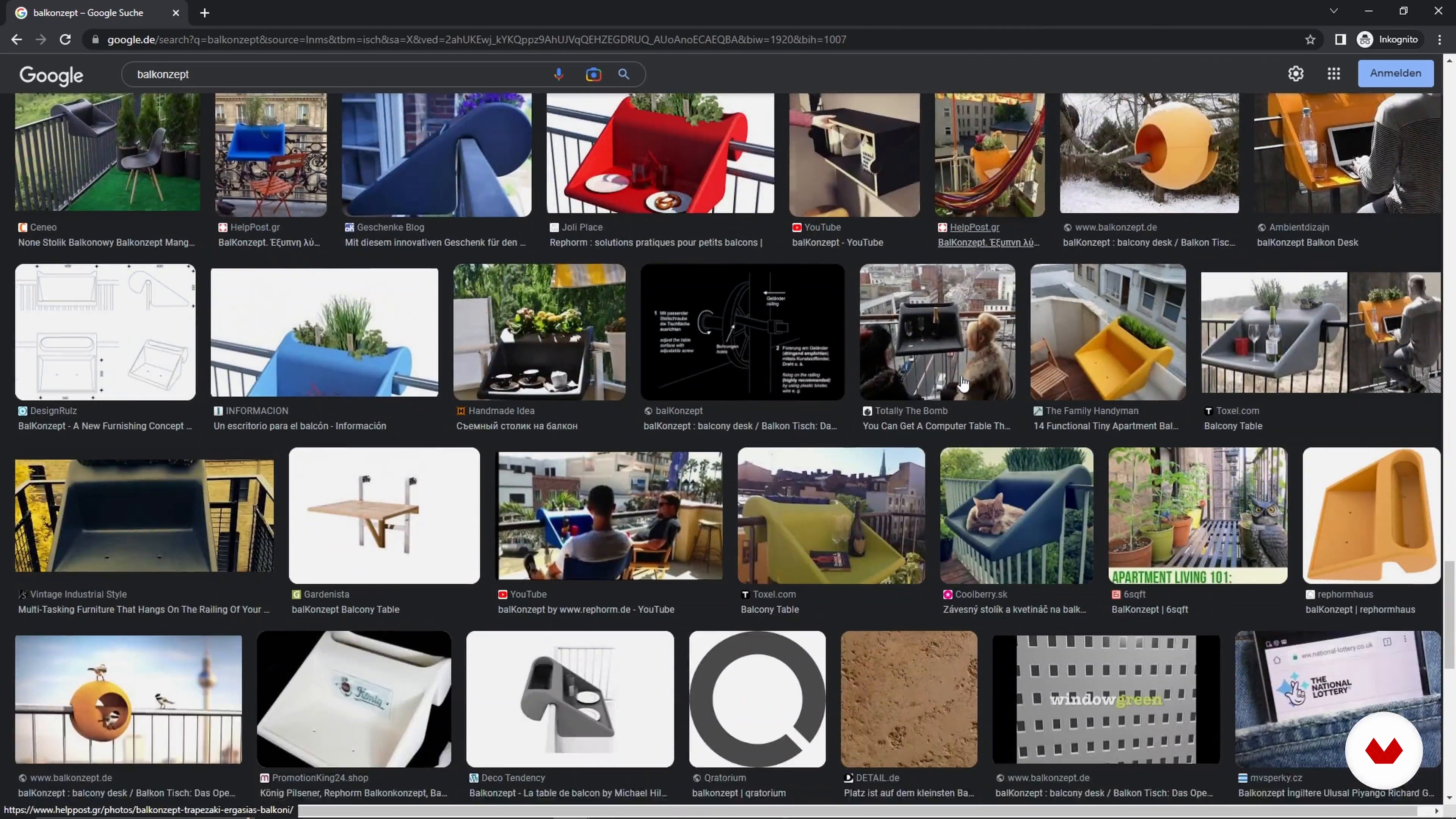Open the orange birdhouse with TV tower thumbnail

pyautogui.click(x=128, y=699)
